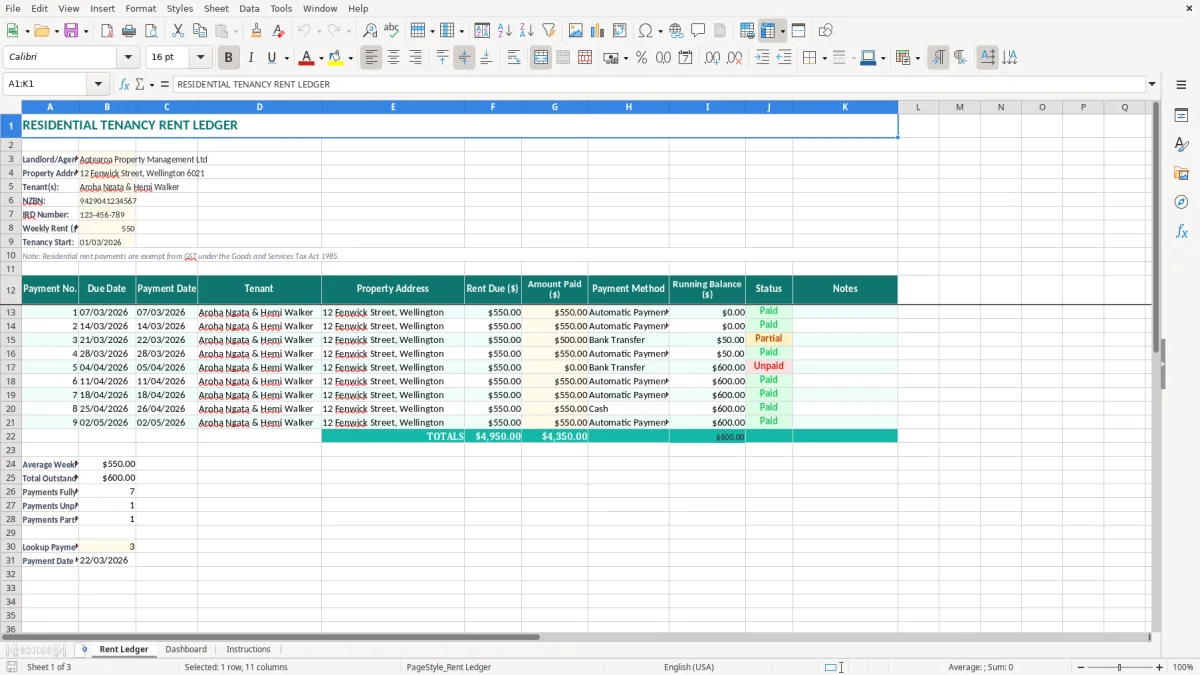This screenshot has width=1200, height=675.
Task: Click the Sum (Σ) button
Action: coord(139,85)
